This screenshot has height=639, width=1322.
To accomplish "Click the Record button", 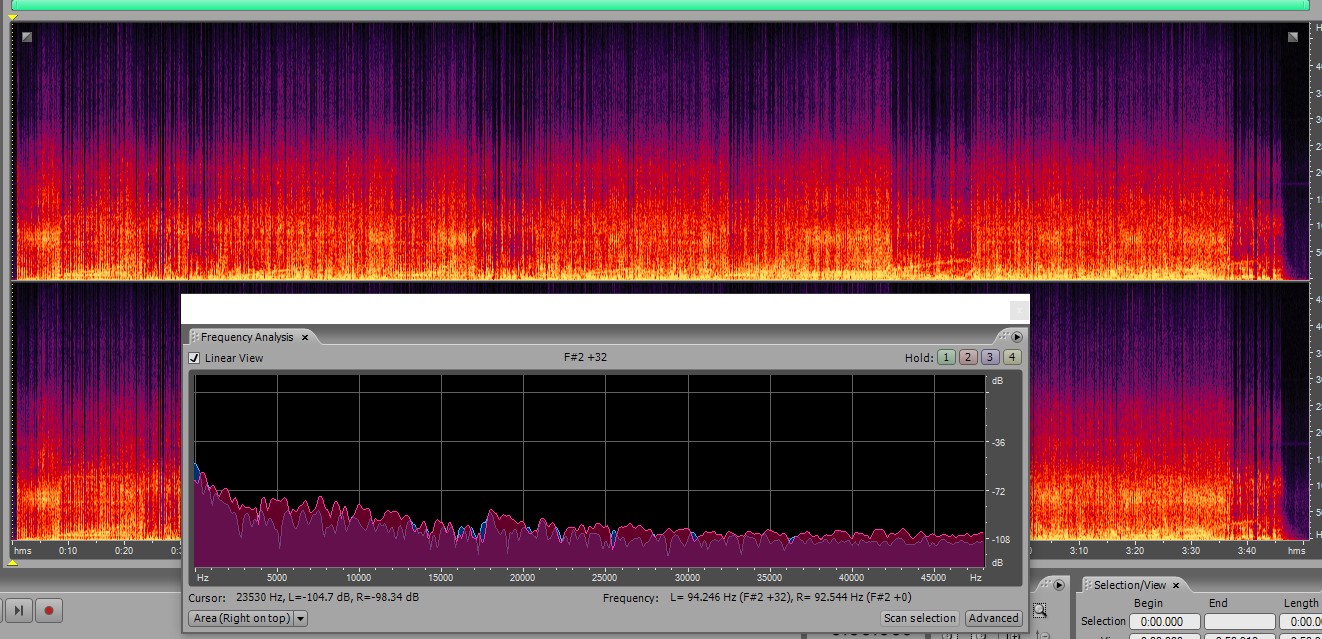I will pyautogui.click(x=48, y=609).
